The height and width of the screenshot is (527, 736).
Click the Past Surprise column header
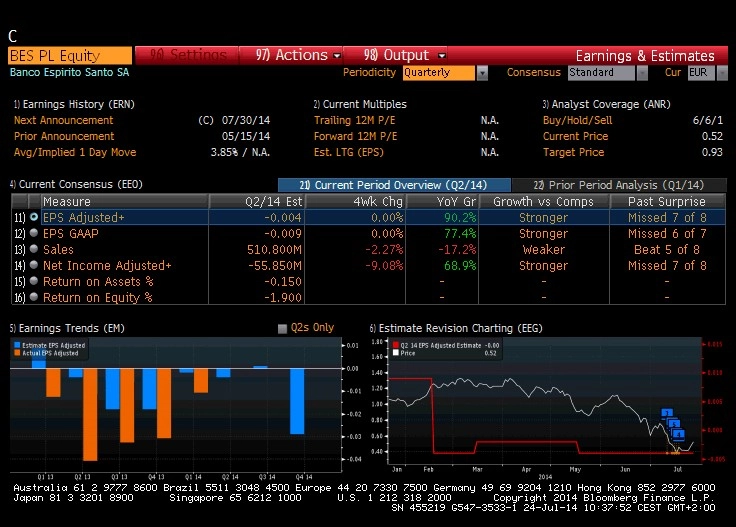coord(667,201)
